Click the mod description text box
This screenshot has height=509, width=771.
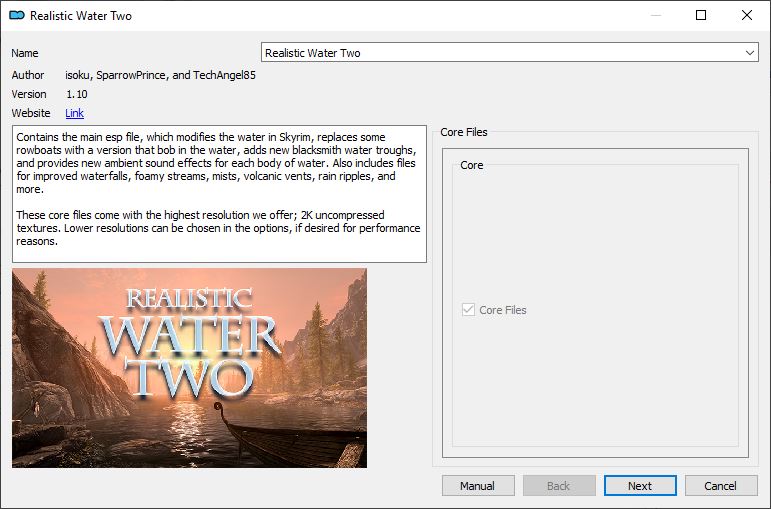pos(219,194)
